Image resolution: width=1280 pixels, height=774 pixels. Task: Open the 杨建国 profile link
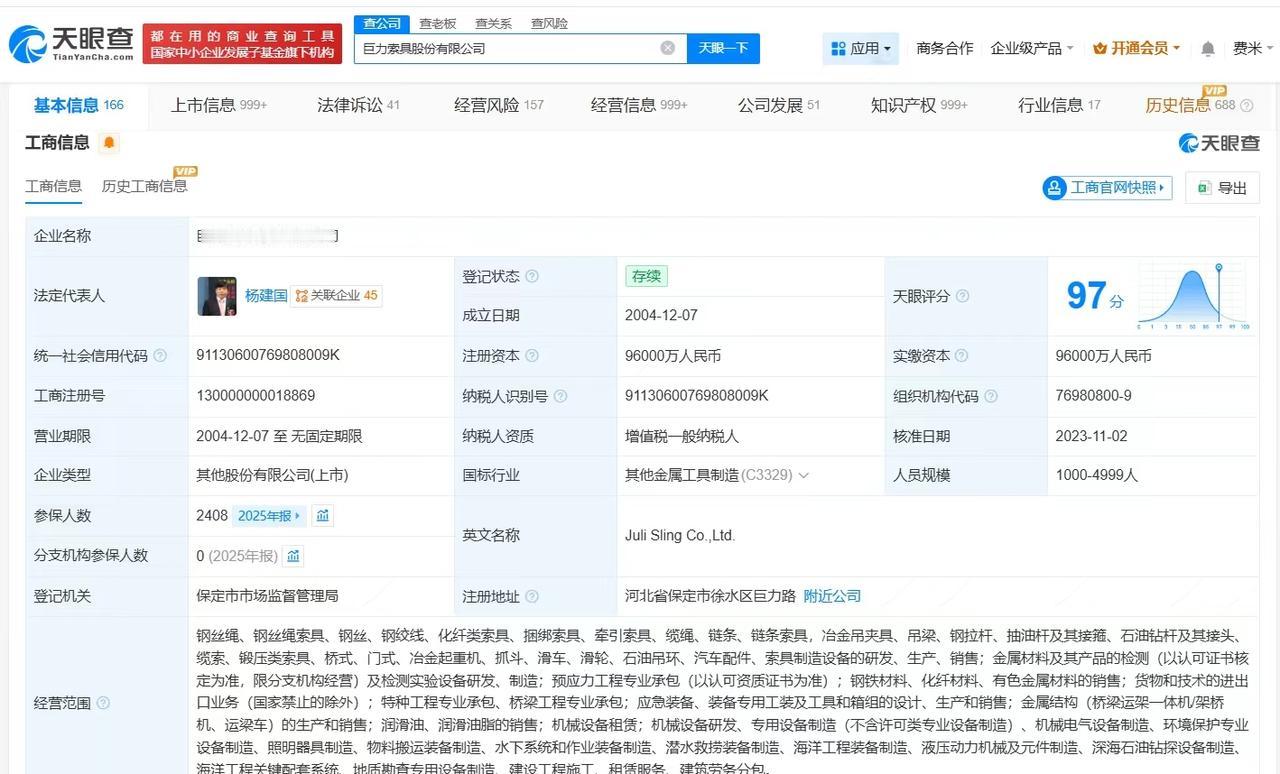(x=266, y=296)
